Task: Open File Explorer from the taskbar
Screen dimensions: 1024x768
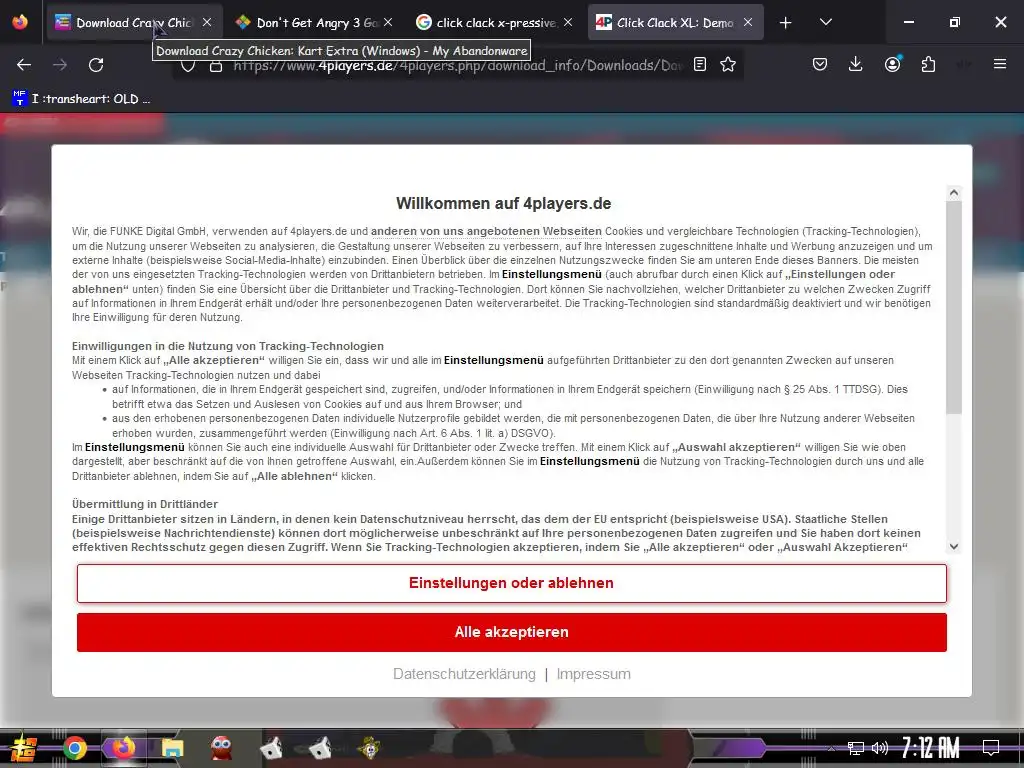Action: [x=172, y=748]
